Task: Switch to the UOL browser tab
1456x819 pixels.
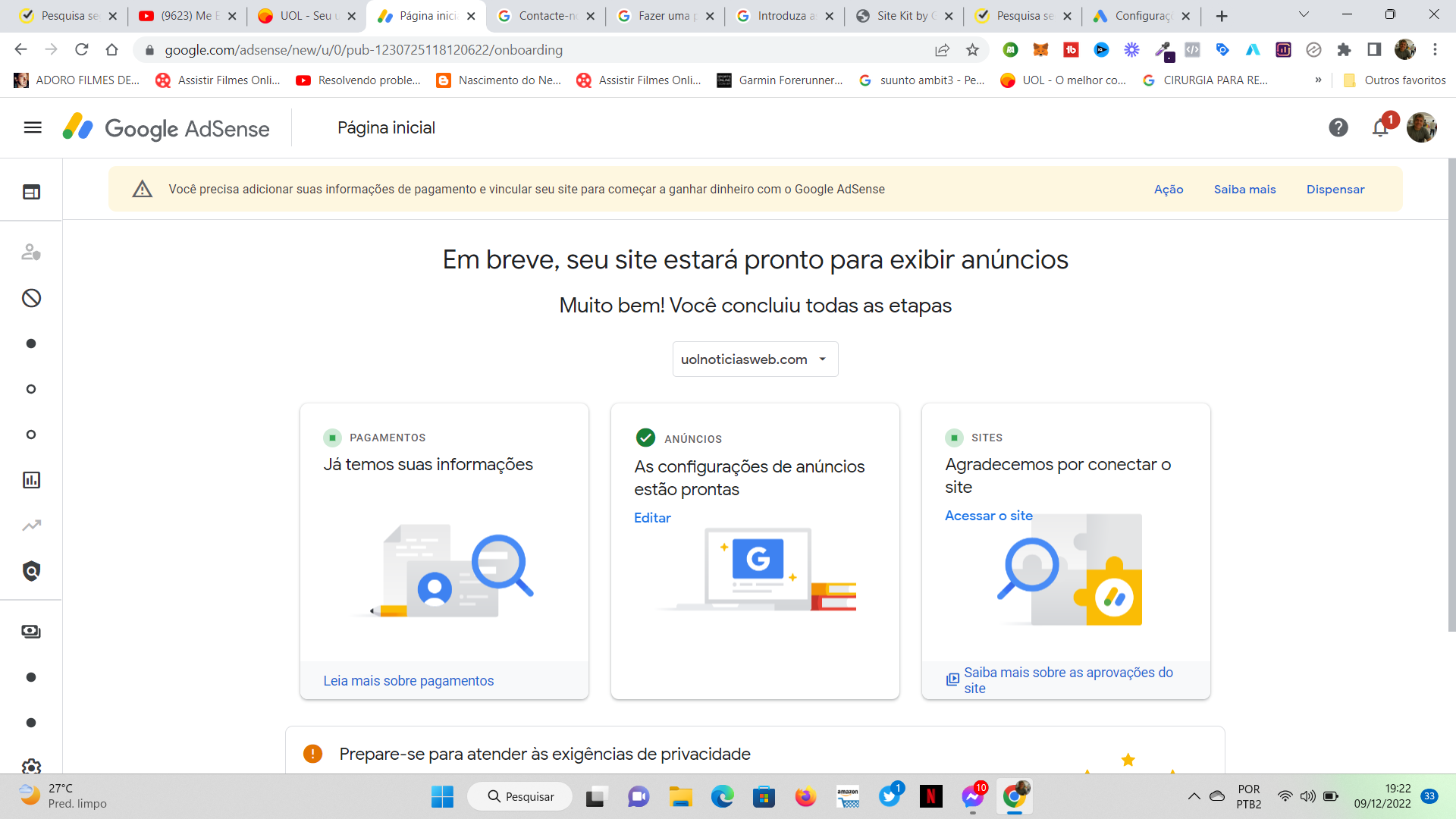Action: click(x=306, y=16)
